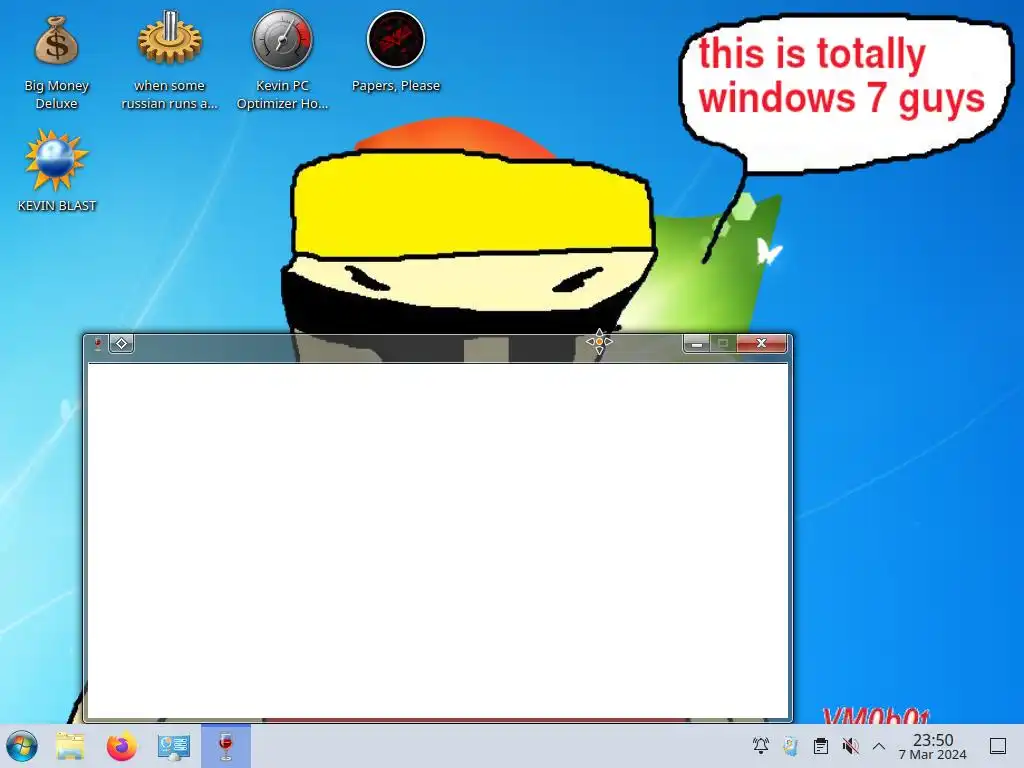Open the clipboard tray icon
Image resolution: width=1024 pixels, height=768 pixels.
[821, 746]
